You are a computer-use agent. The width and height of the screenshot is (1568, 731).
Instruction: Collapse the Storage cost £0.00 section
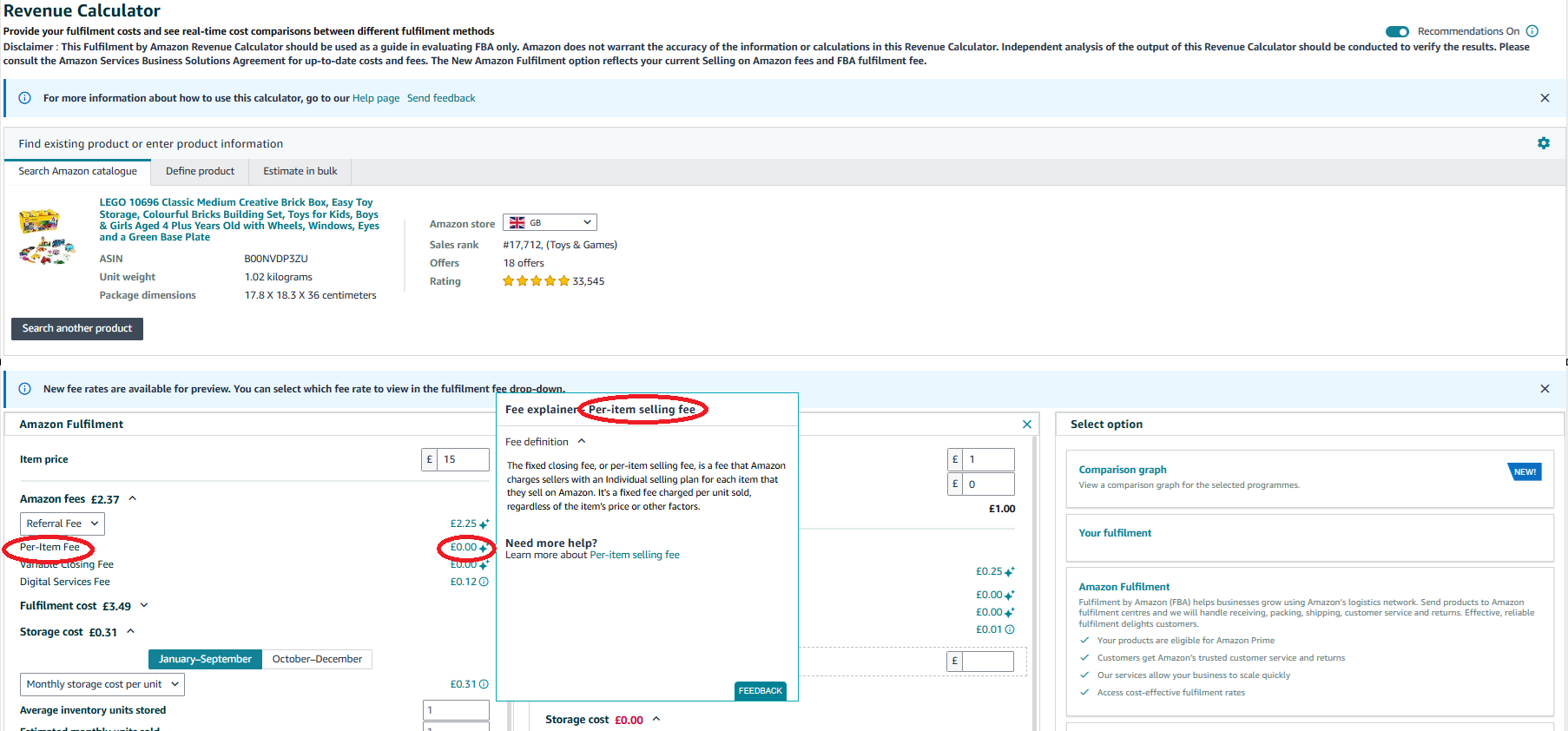pyautogui.click(x=656, y=719)
